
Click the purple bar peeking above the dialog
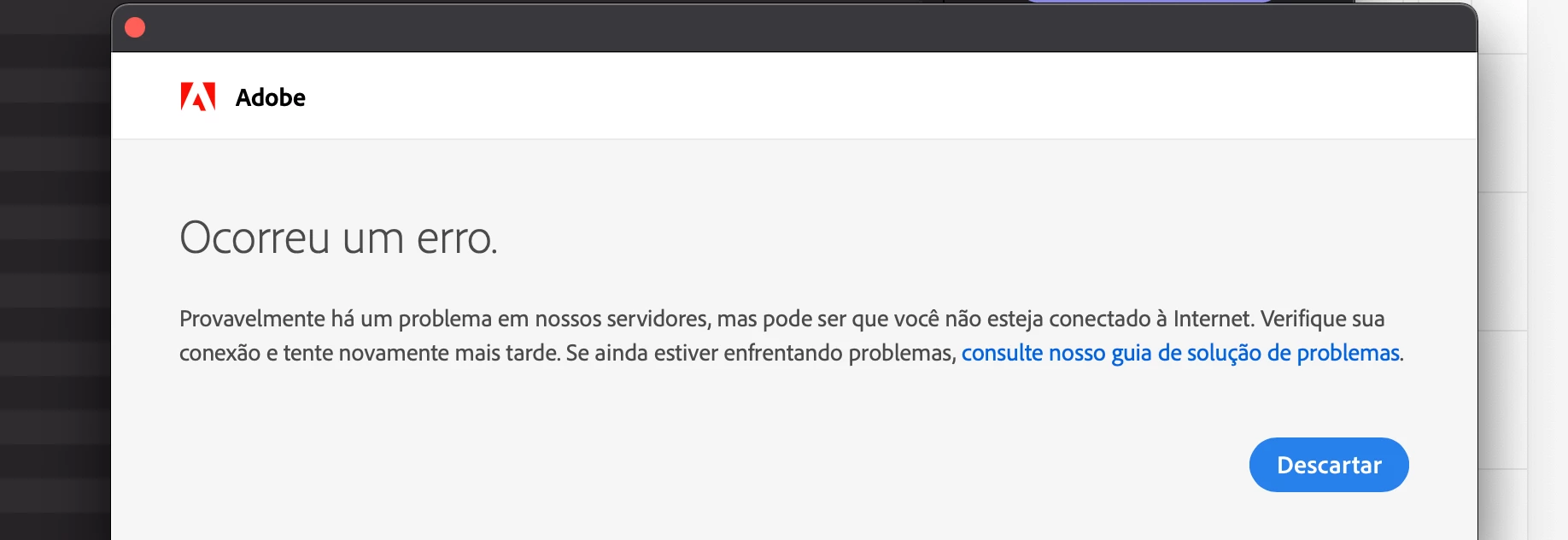1149,2
